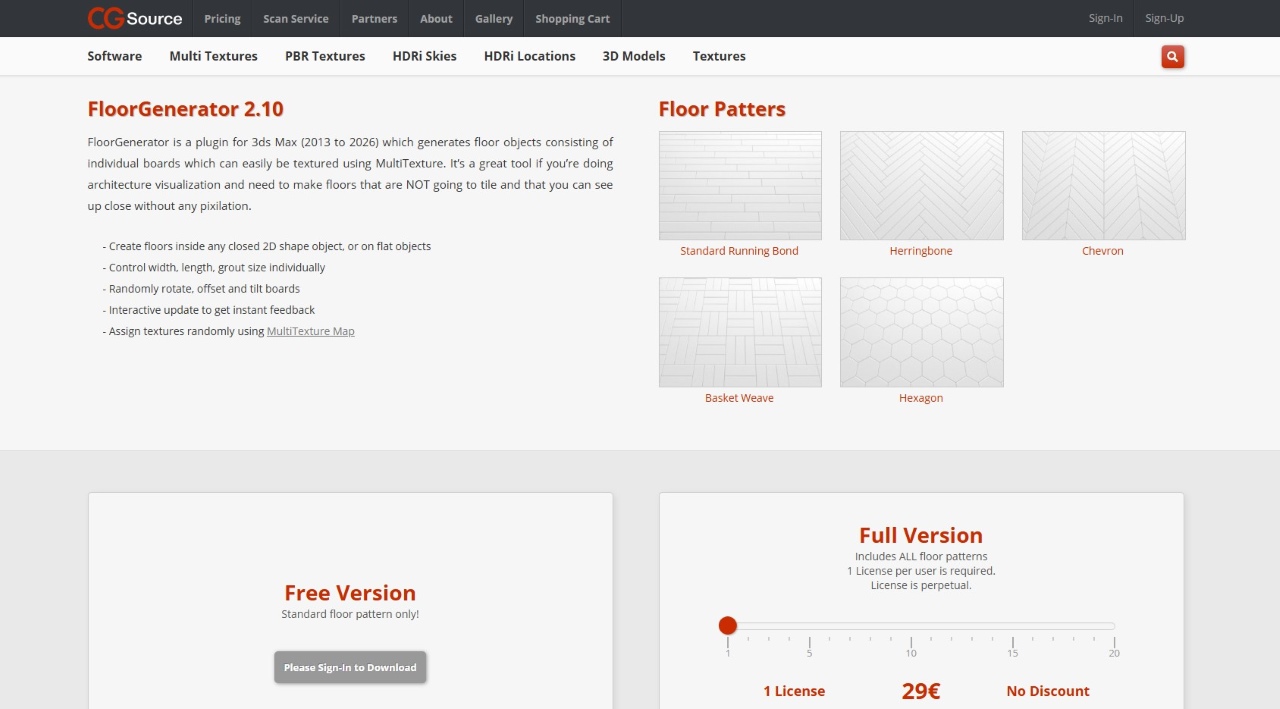Viewport: 1280px width, 709px height.
Task: Browse HDRi Skies
Action: pyautogui.click(x=425, y=56)
